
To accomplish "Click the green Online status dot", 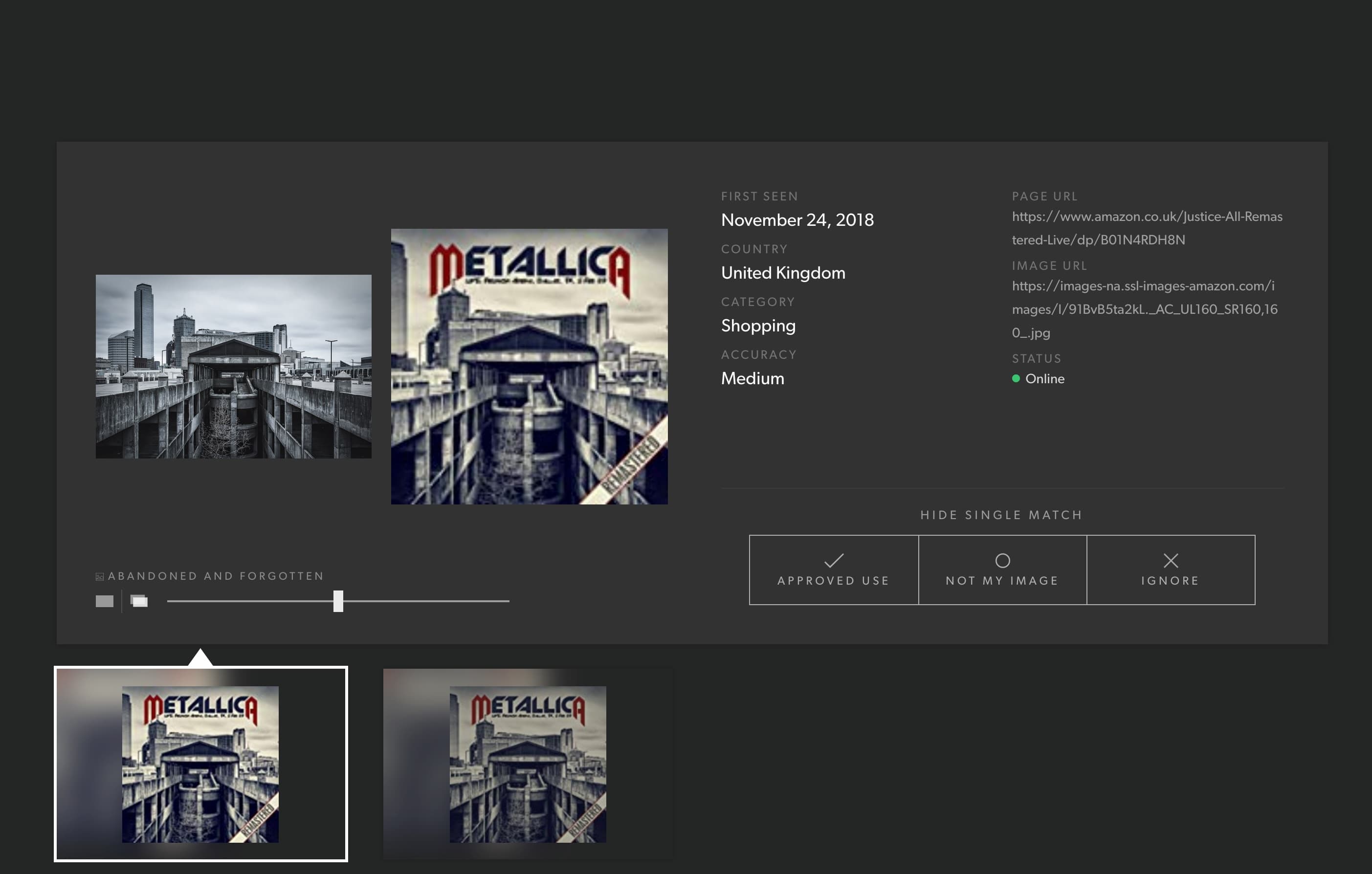I will click(x=1016, y=378).
